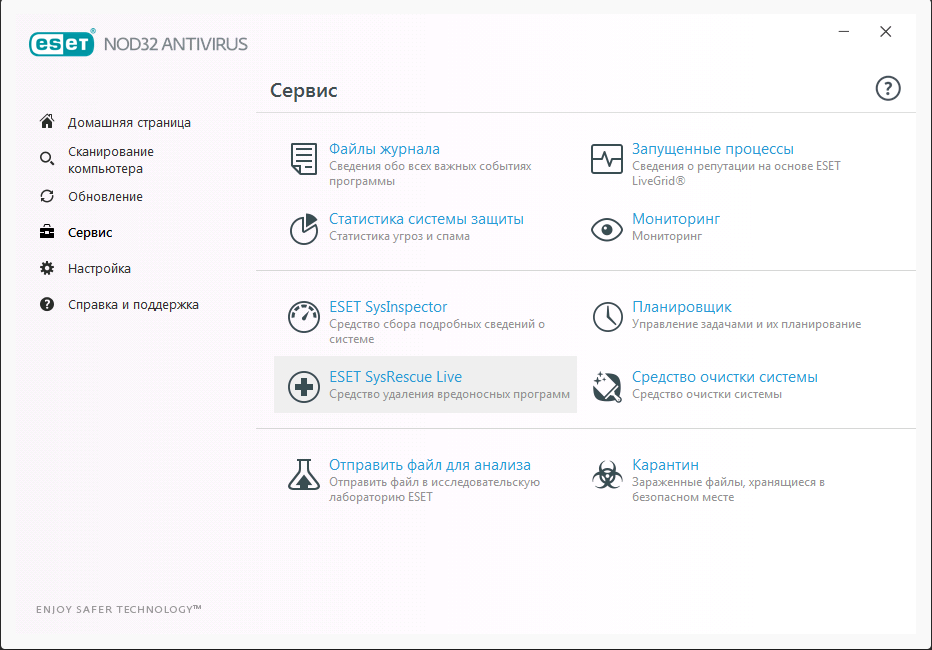Open the Карантин link
The width and height of the screenshot is (932, 650).
click(665, 465)
